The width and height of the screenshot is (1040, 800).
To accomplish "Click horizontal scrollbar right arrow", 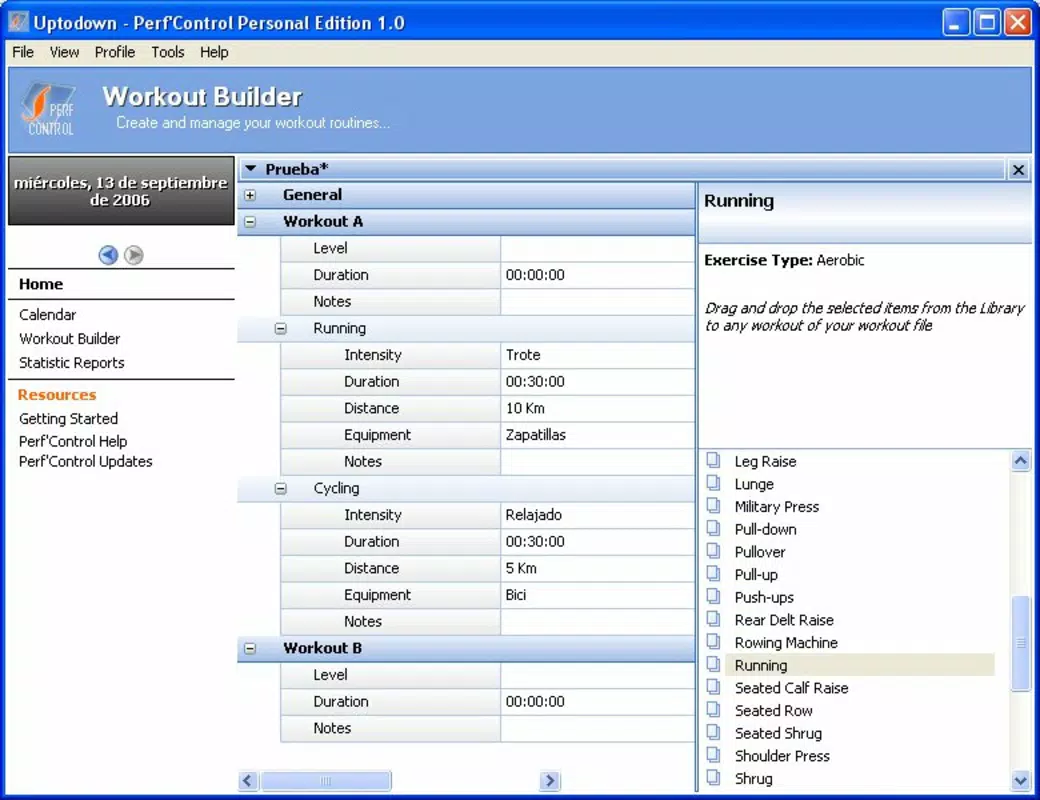I will [x=549, y=781].
